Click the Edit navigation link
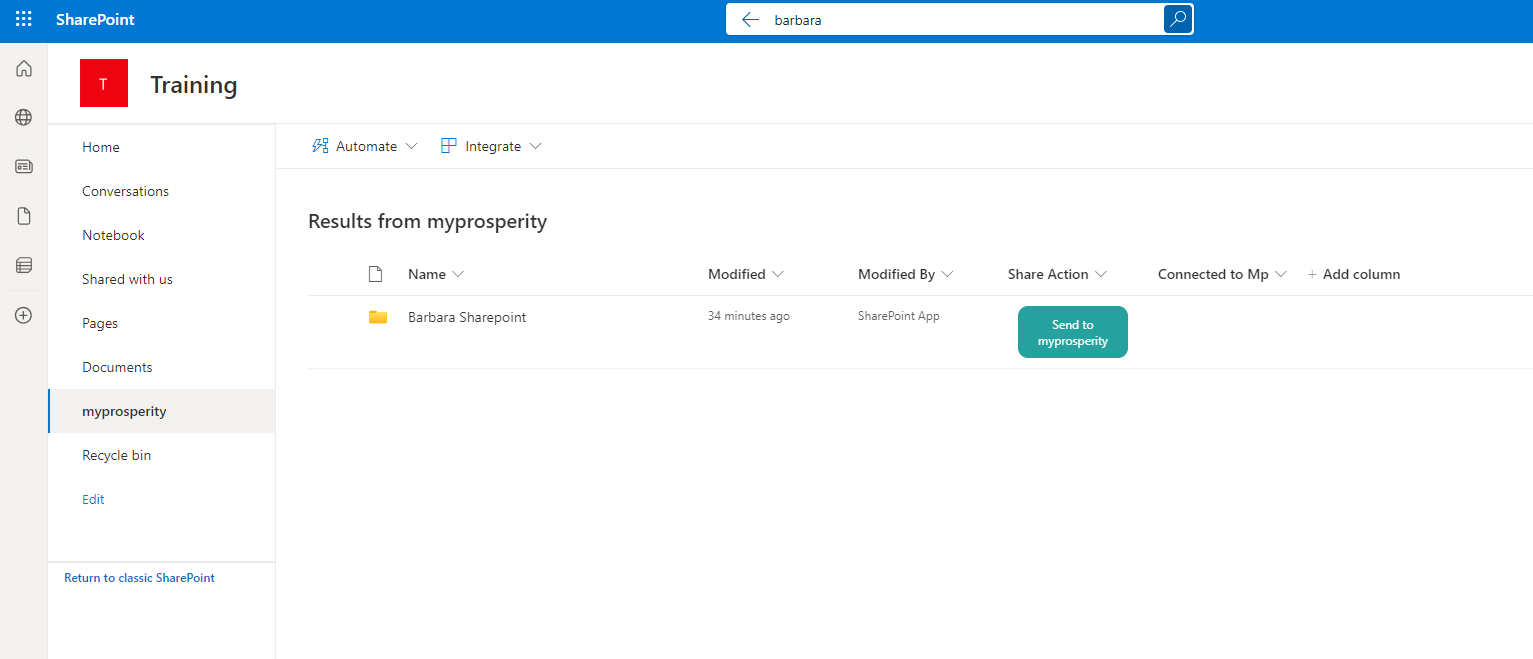The height and width of the screenshot is (659, 1533). [x=93, y=499]
